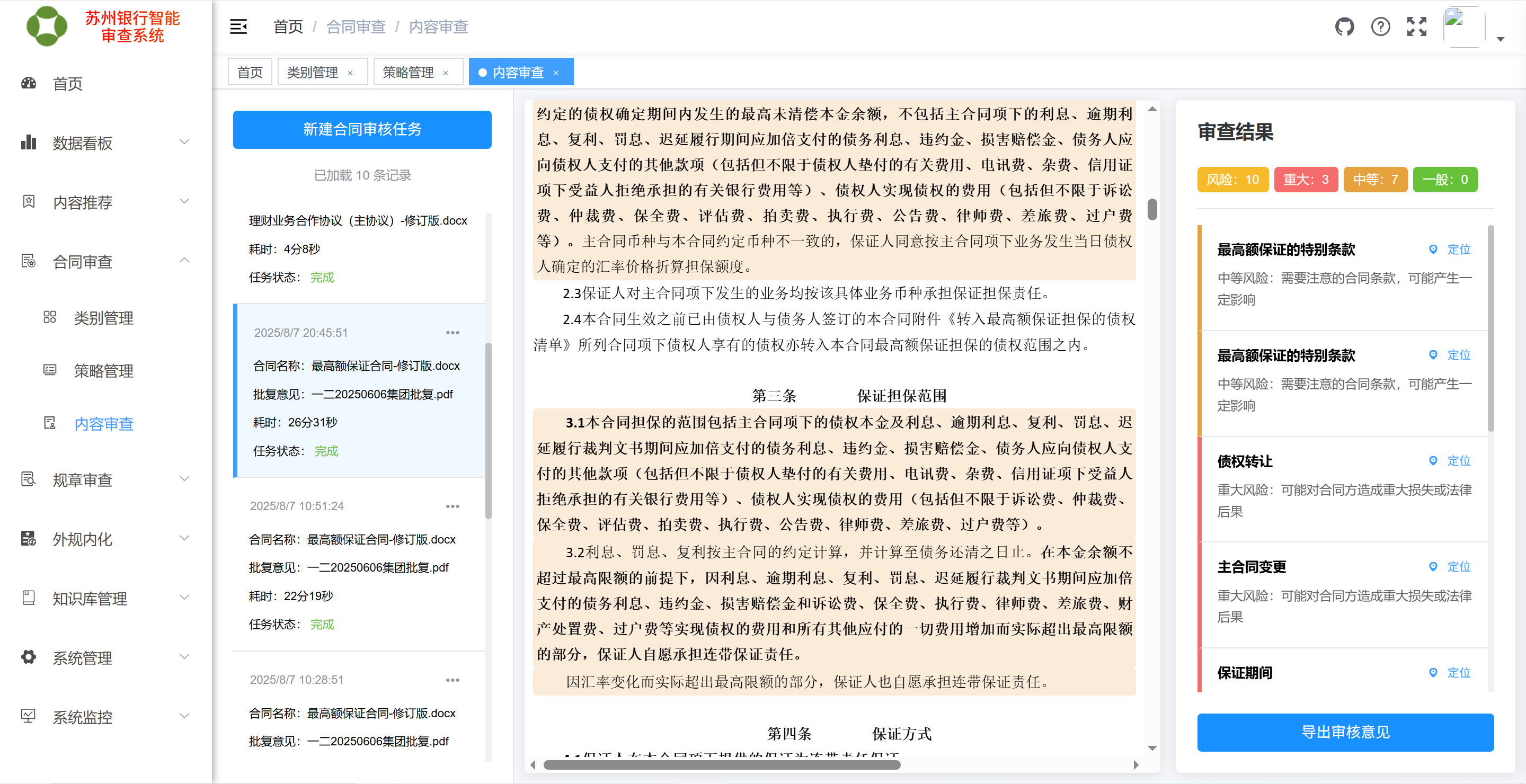Expand the 内容推荐 menu chevron

tap(184, 201)
